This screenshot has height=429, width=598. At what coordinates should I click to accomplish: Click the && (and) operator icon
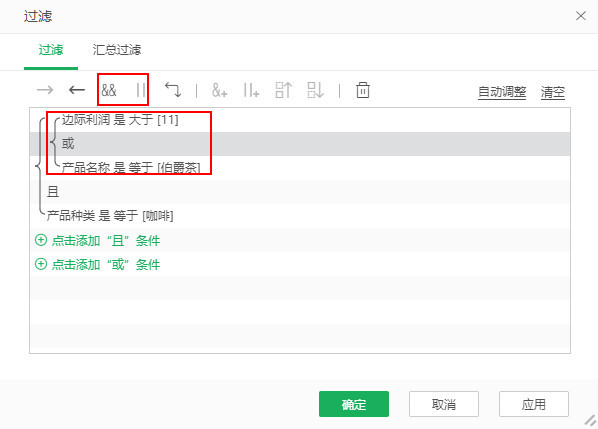(x=109, y=90)
